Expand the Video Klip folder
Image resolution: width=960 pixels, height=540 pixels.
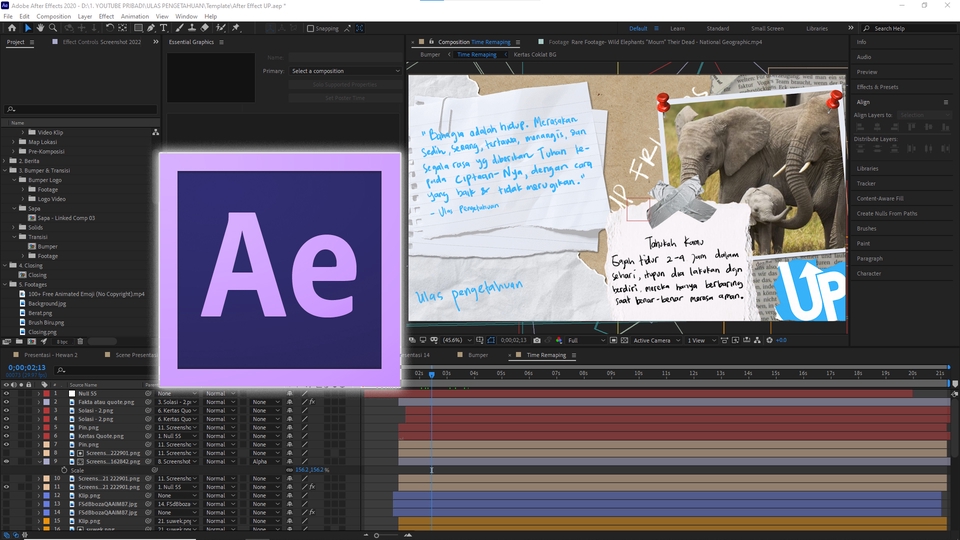[23, 132]
